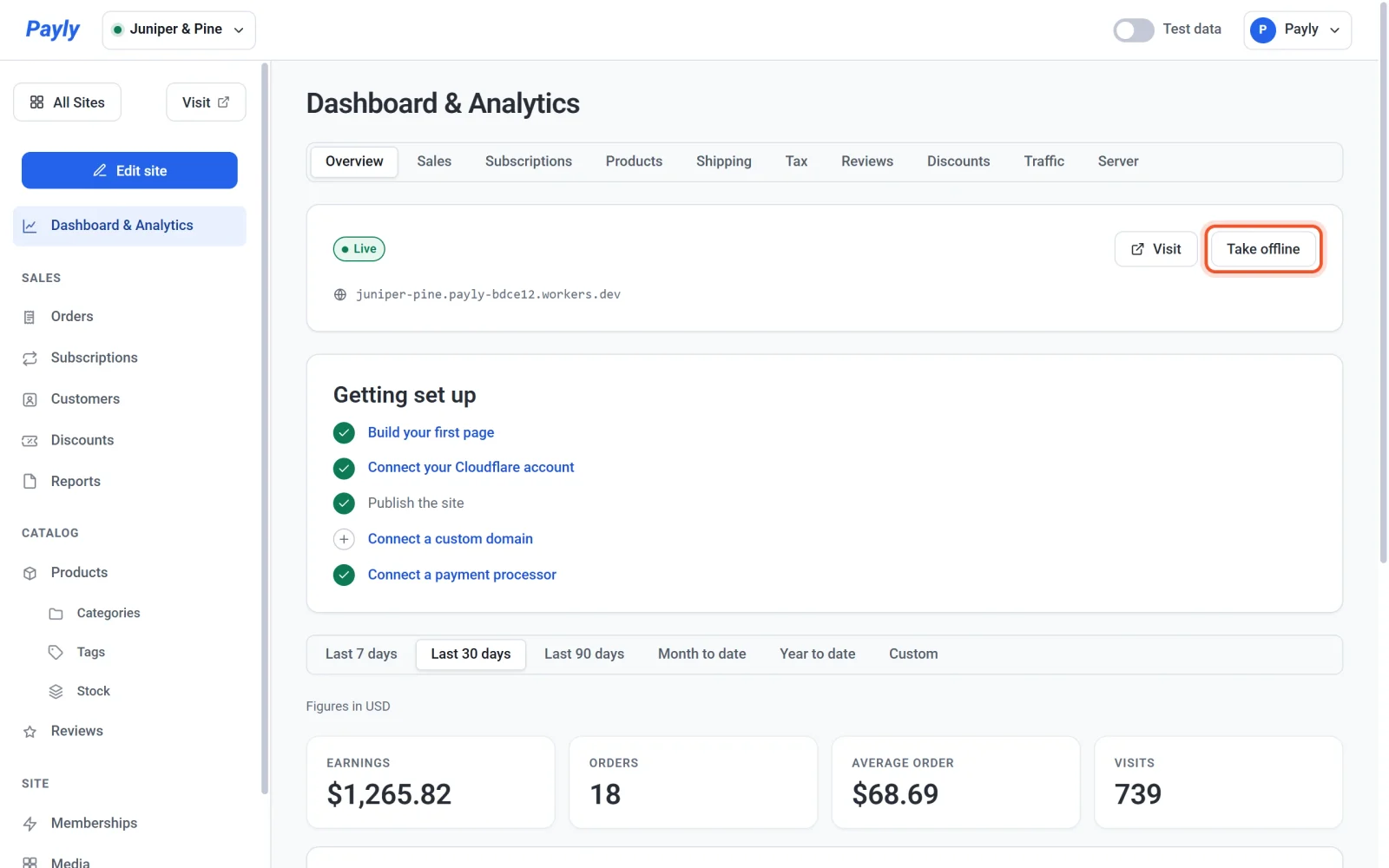Screen dimensions: 1389x868
Task: Switch to the Sales tab
Action: [x=434, y=161]
